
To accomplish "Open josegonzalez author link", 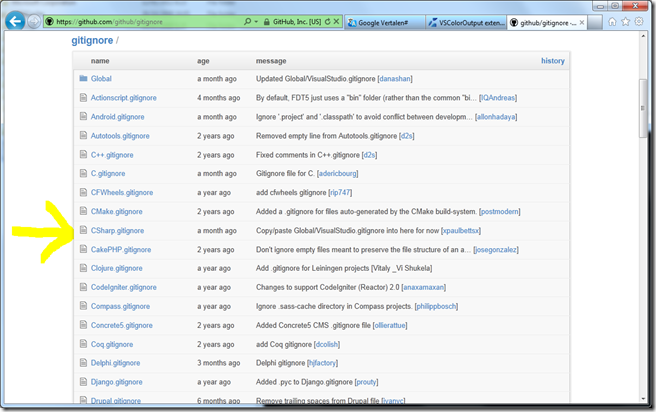I will (x=496, y=250).
